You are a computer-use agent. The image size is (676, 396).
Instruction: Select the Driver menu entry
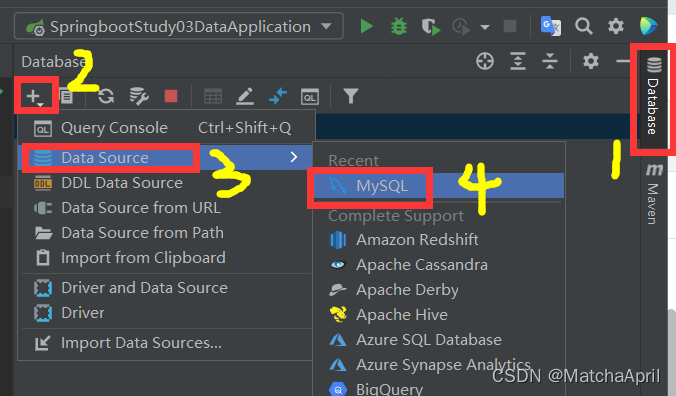[x=166, y=312]
